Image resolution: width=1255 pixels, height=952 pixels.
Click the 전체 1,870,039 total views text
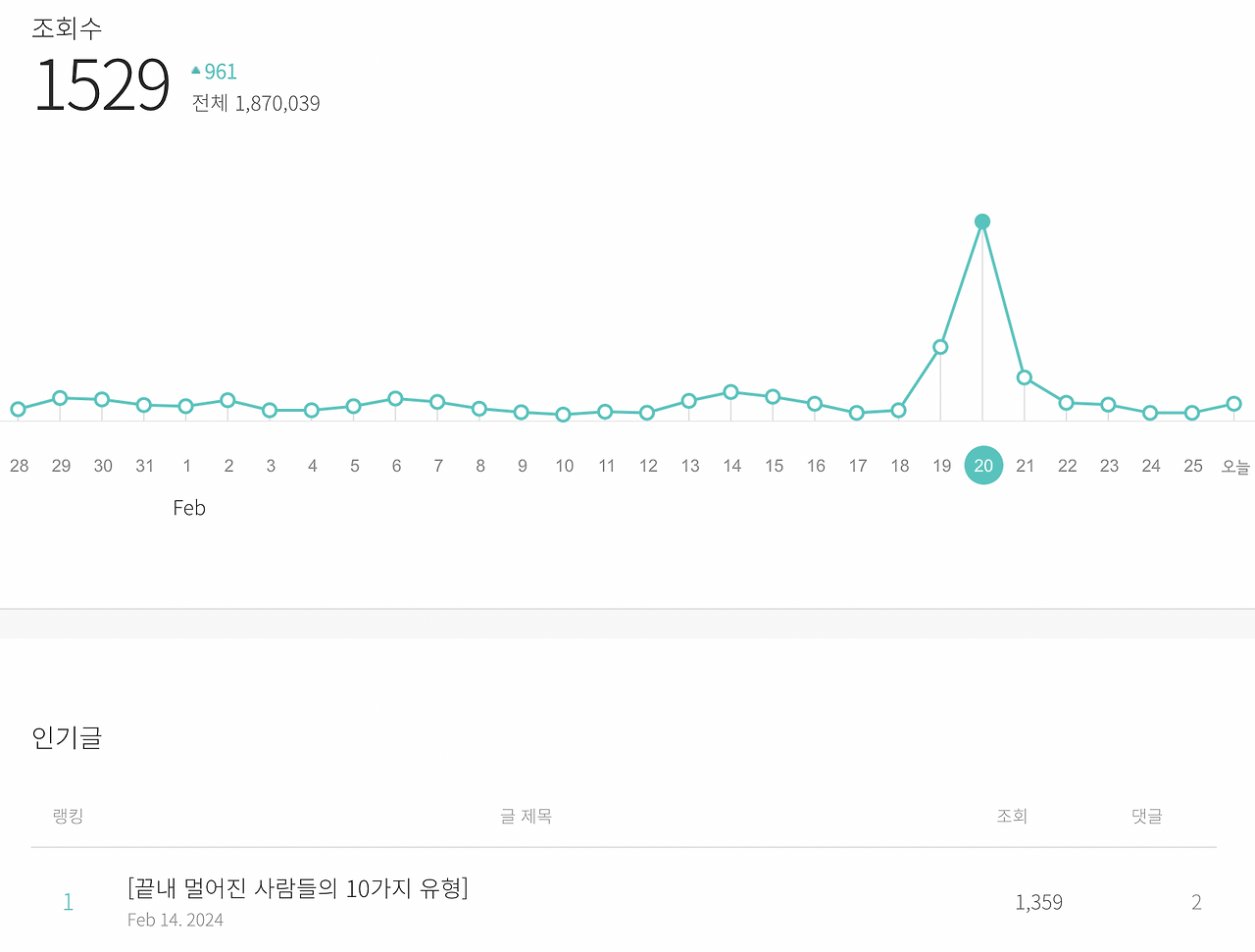coord(255,103)
